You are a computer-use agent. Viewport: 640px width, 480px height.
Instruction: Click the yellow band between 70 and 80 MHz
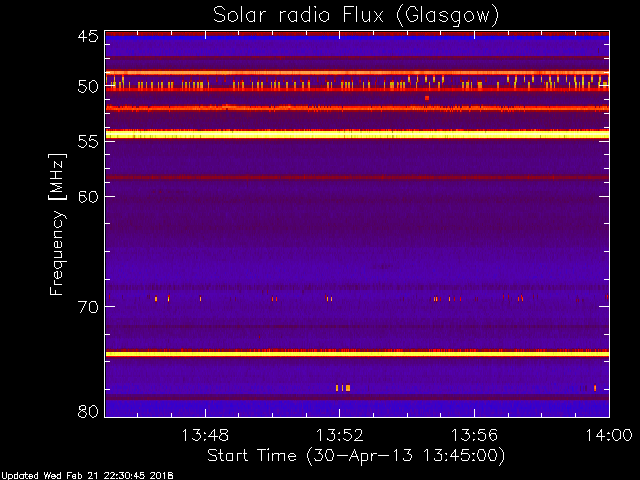tap(357, 354)
